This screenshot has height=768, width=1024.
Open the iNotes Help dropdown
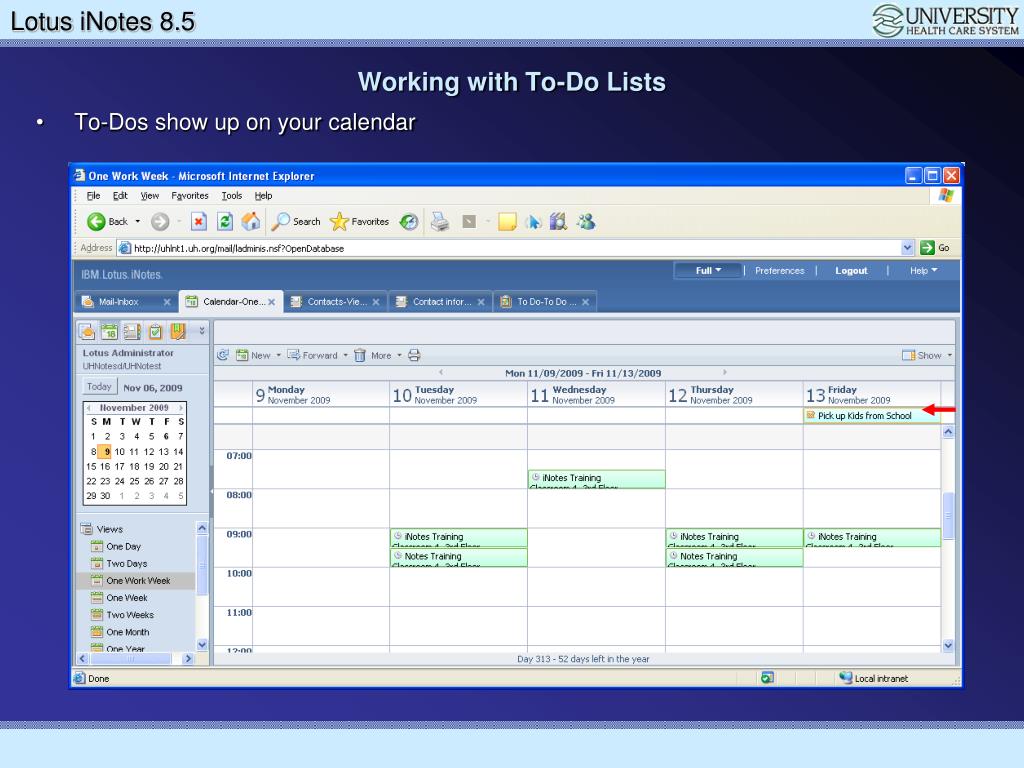point(923,270)
